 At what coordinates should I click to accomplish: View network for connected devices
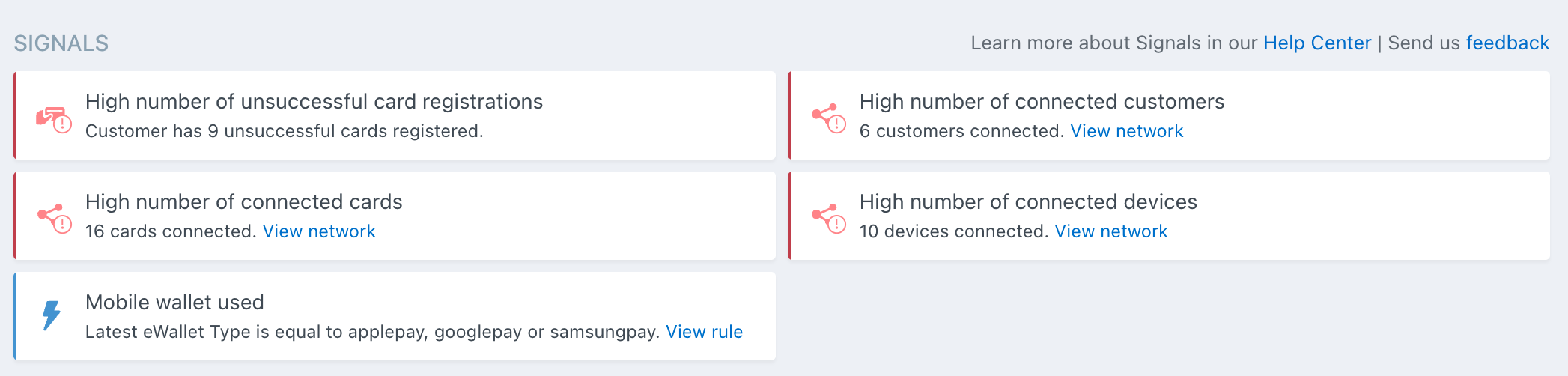1110,231
